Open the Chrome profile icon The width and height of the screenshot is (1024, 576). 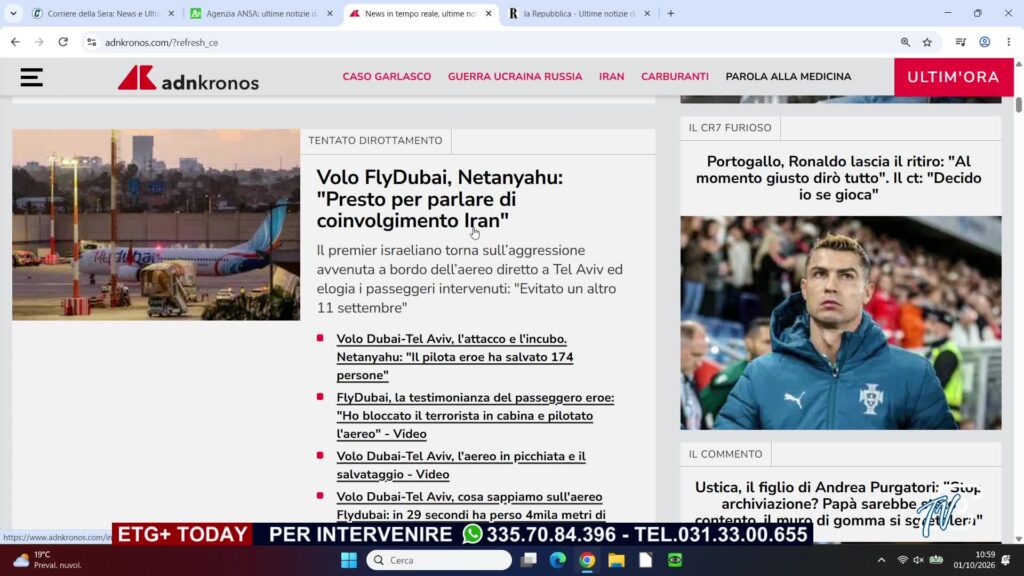985,42
